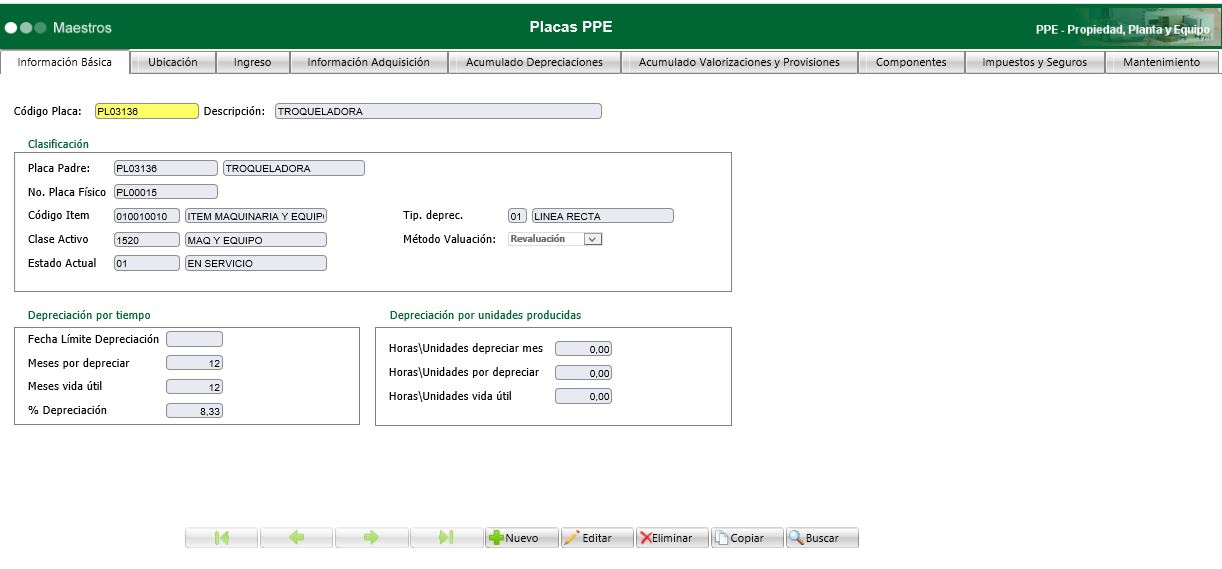
Task: Open the Componentes tab
Action: coord(911,62)
